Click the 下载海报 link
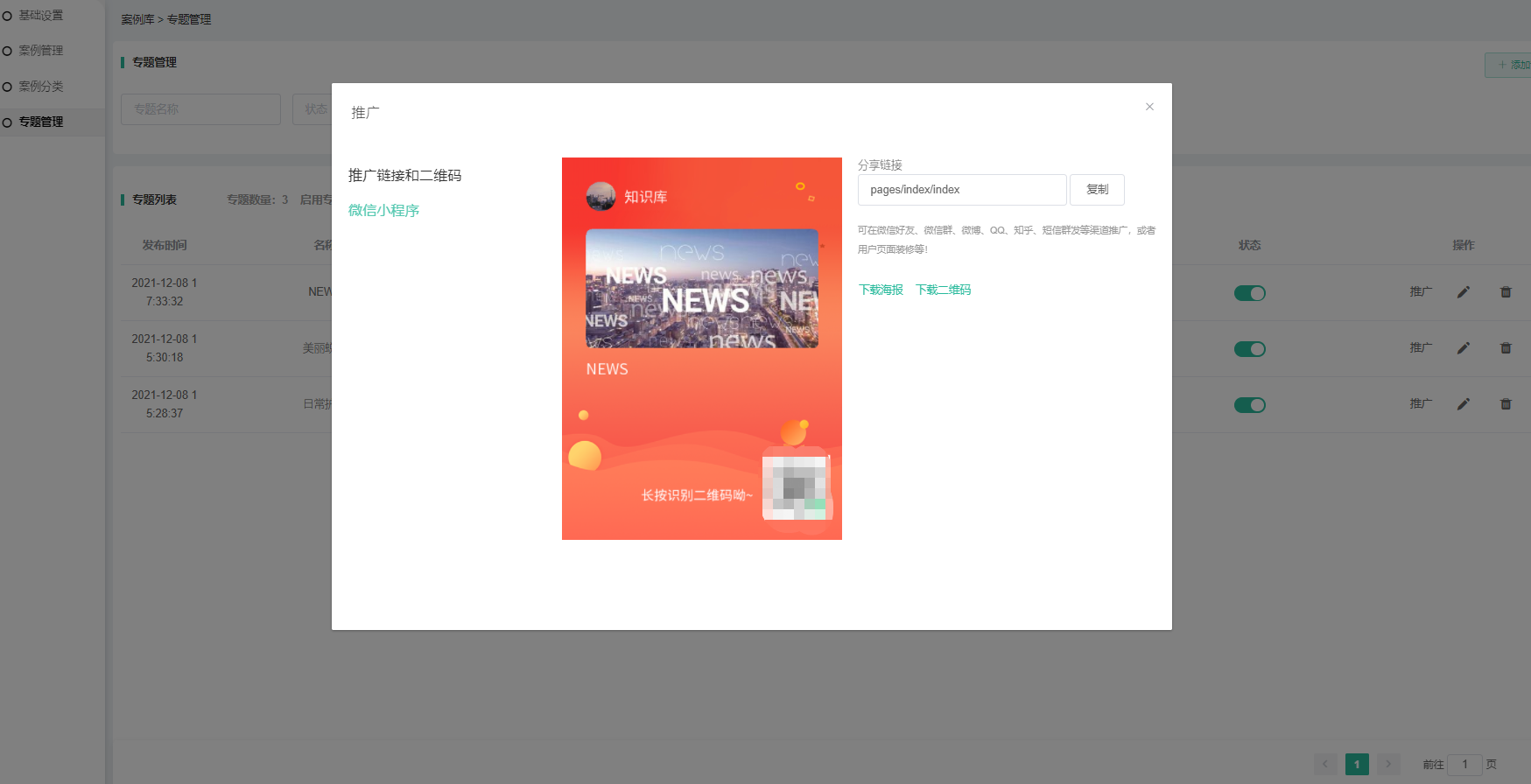This screenshot has width=1531, height=784. click(x=881, y=290)
